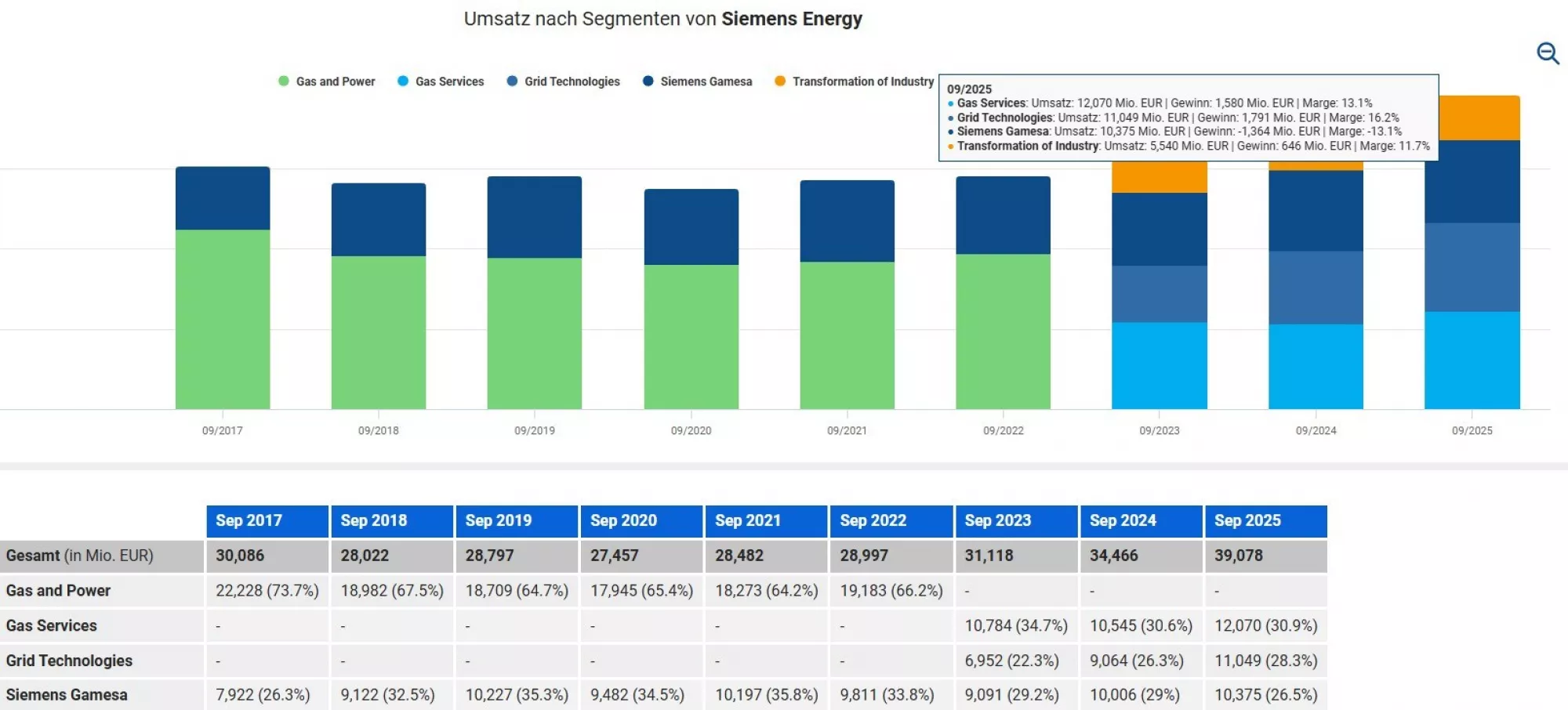Toggle the Siemens Gamesa legend series
This screenshot has width=1568, height=710.
click(x=697, y=82)
